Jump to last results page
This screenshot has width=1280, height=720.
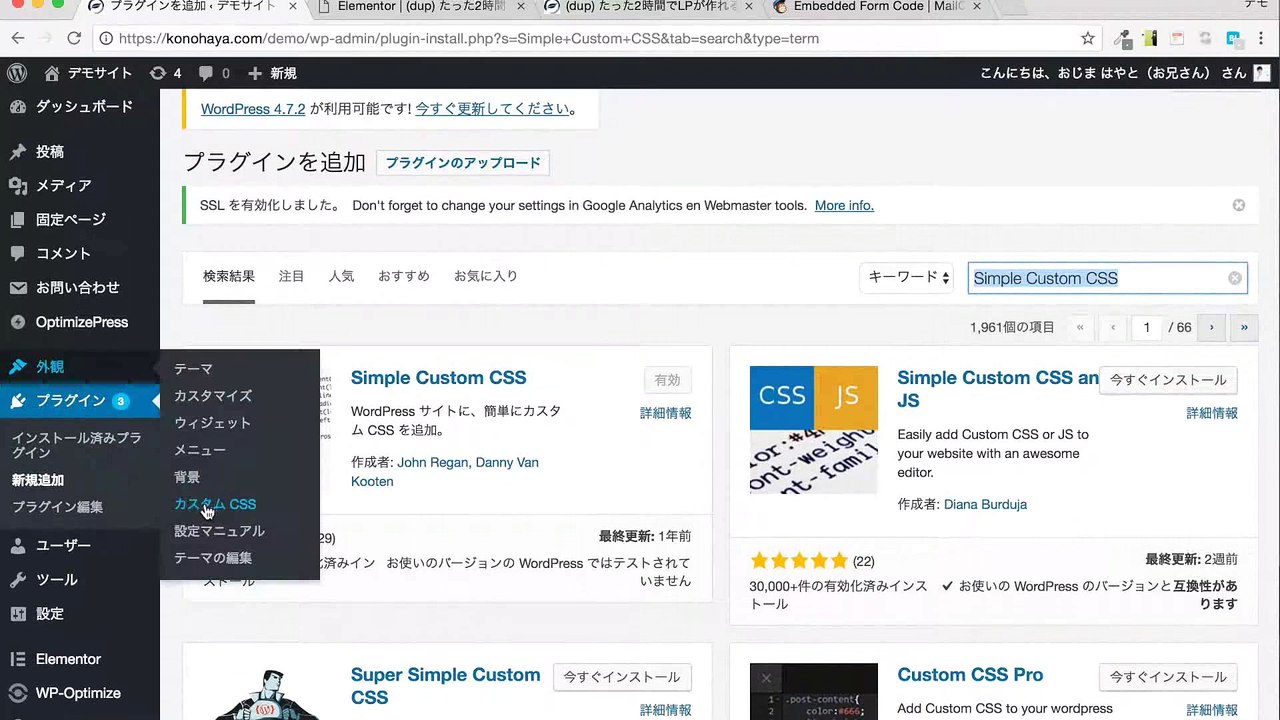click(1244, 327)
